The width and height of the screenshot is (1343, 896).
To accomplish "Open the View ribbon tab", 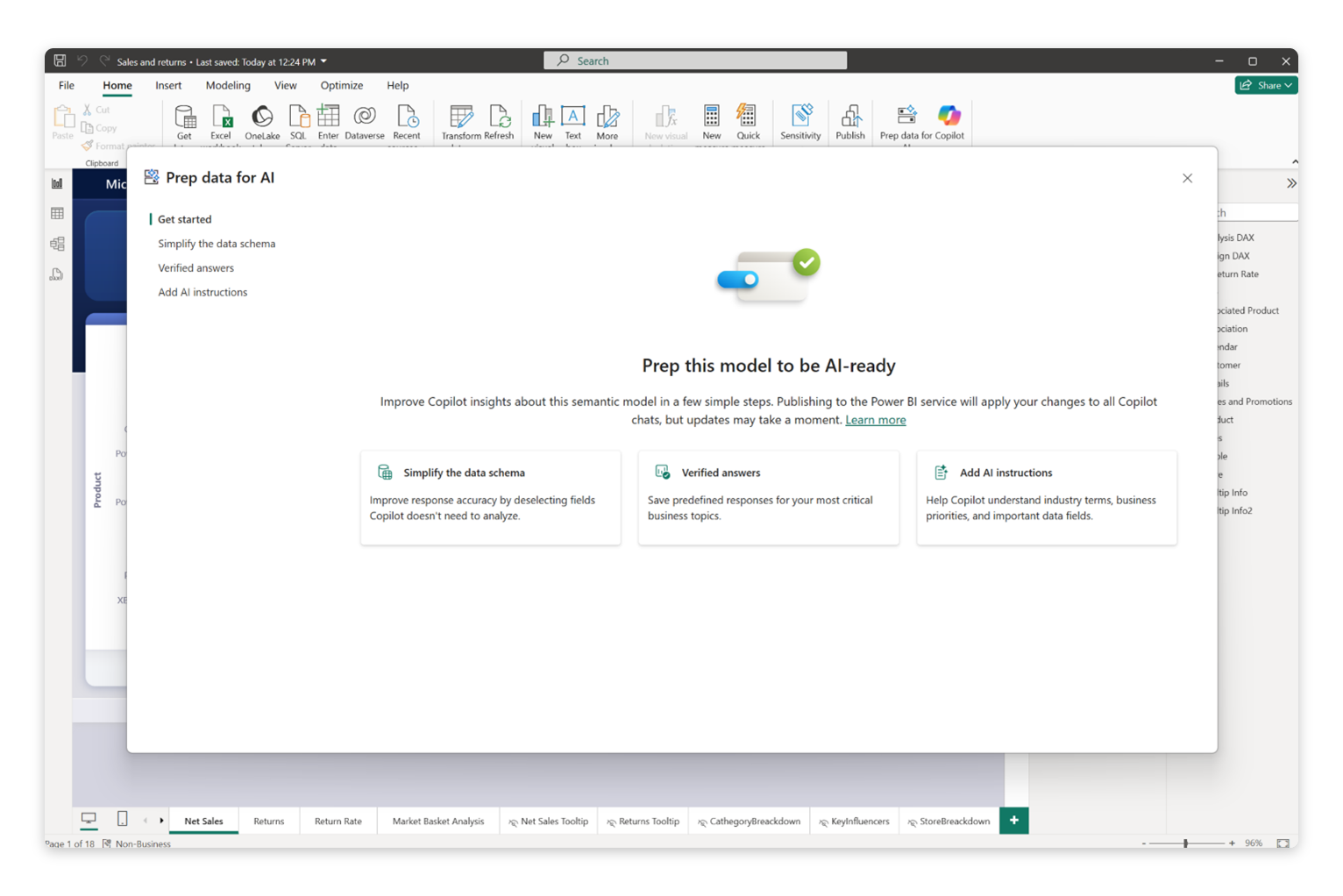I will click(286, 85).
